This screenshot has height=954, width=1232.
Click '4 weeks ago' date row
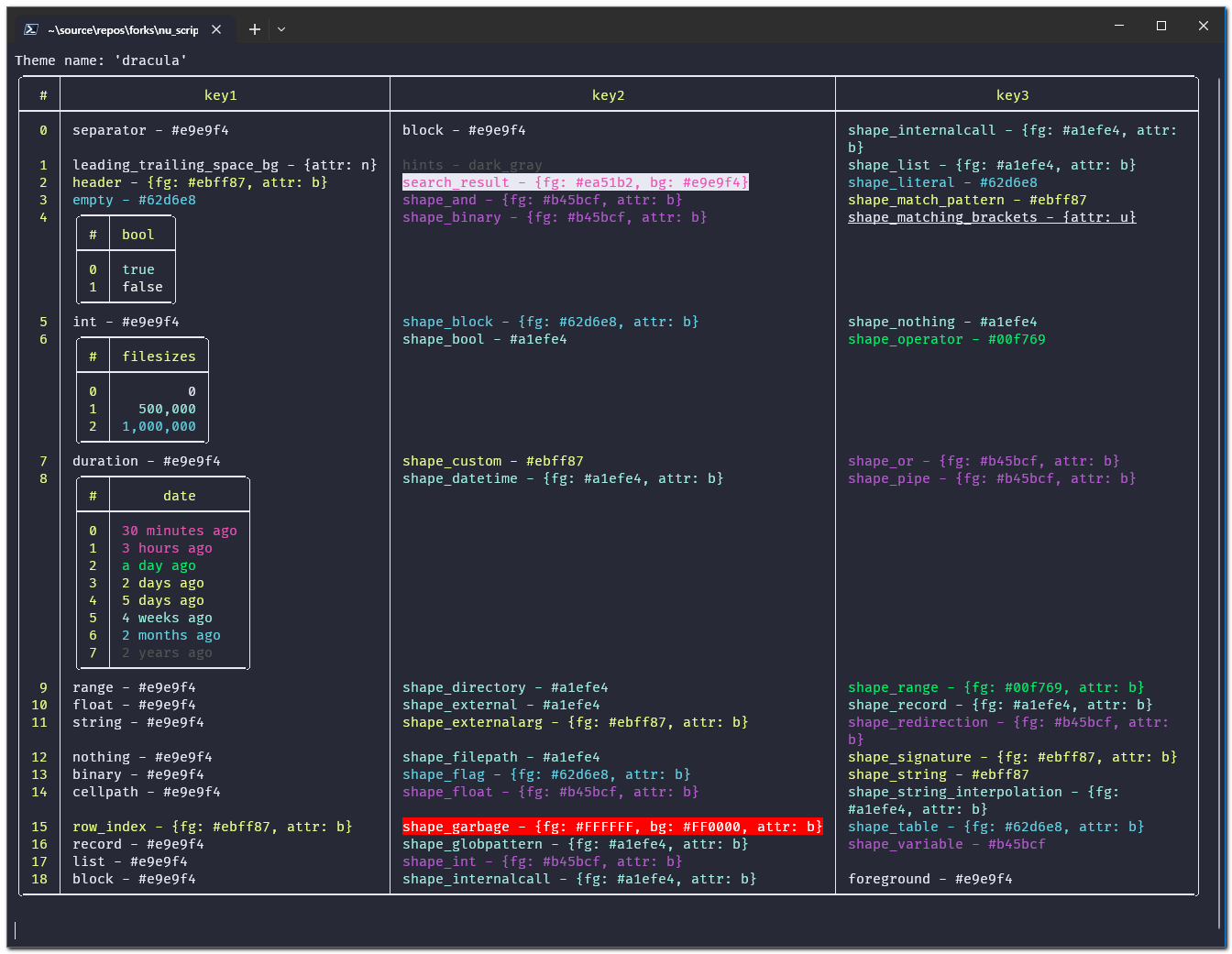click(168, 618)
